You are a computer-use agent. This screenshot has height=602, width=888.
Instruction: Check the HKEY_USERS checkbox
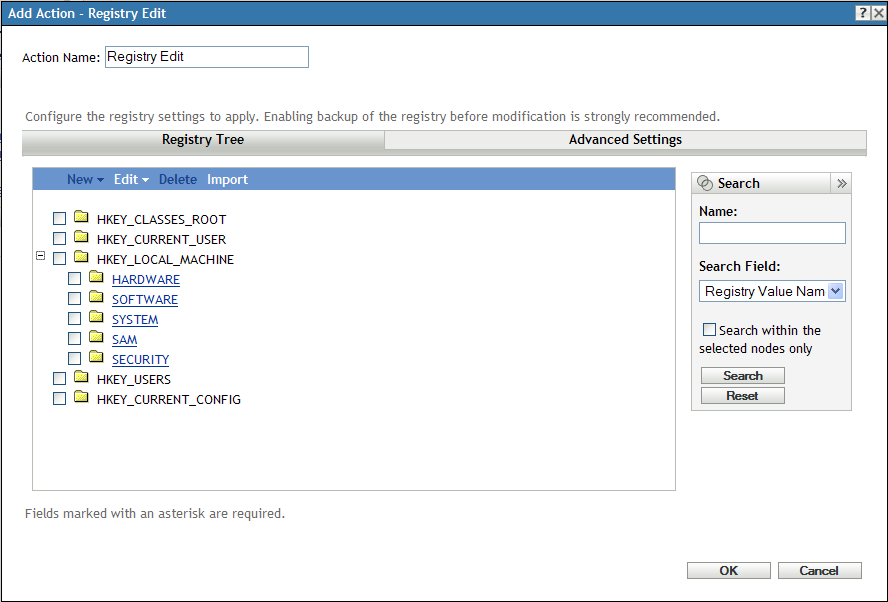(59, 378)
